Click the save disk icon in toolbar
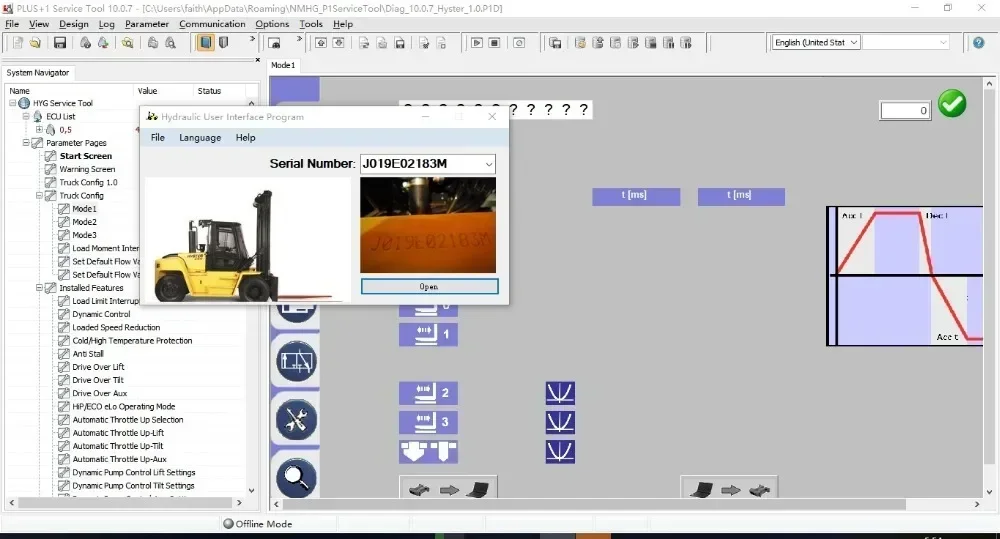 point(60,43)
